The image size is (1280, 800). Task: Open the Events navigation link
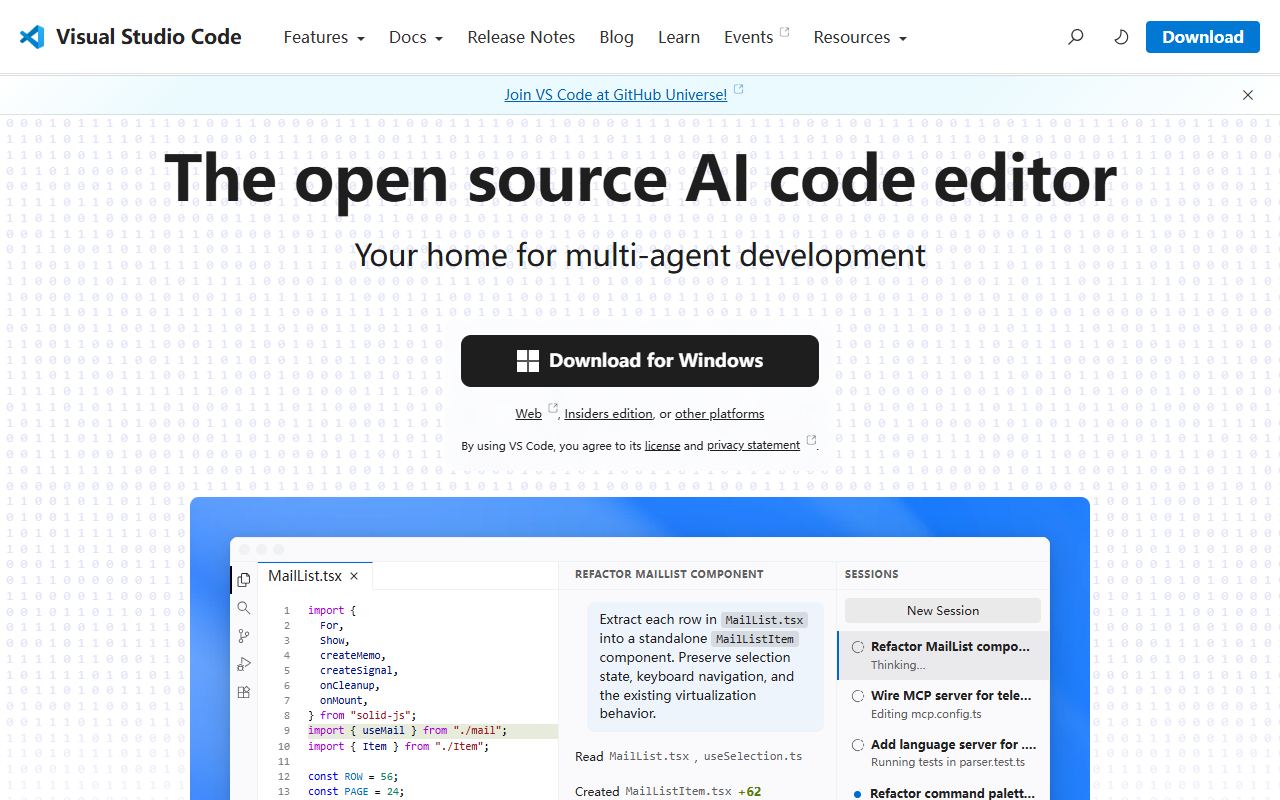(x=756, y=37)
